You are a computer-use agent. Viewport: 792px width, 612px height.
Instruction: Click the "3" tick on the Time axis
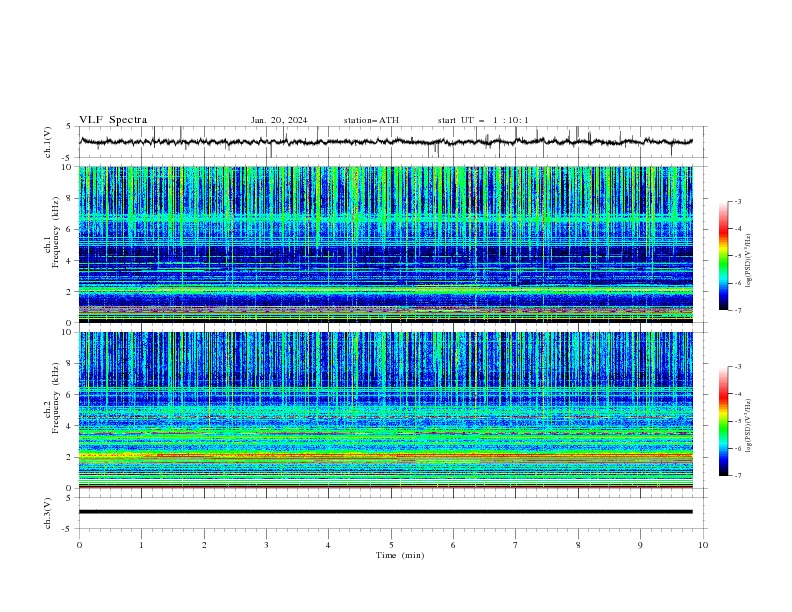266,545
